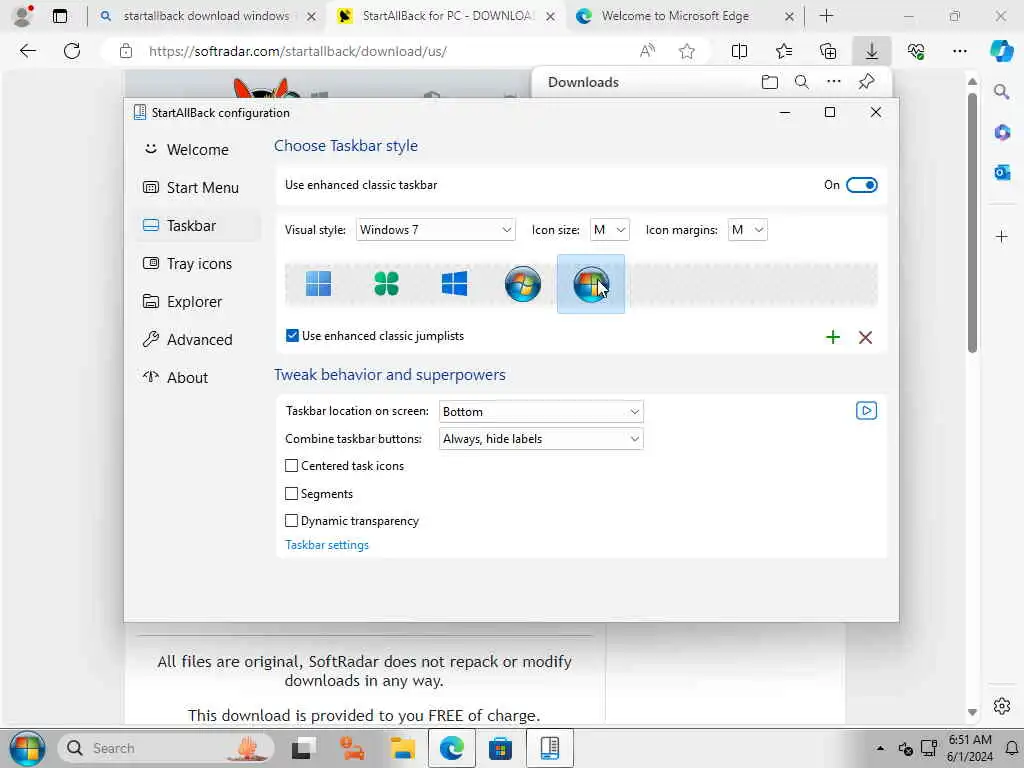Screen dimensions: 1024x768
Task: Open Edge sidebar settings gear
Action: coord(1002,706)
